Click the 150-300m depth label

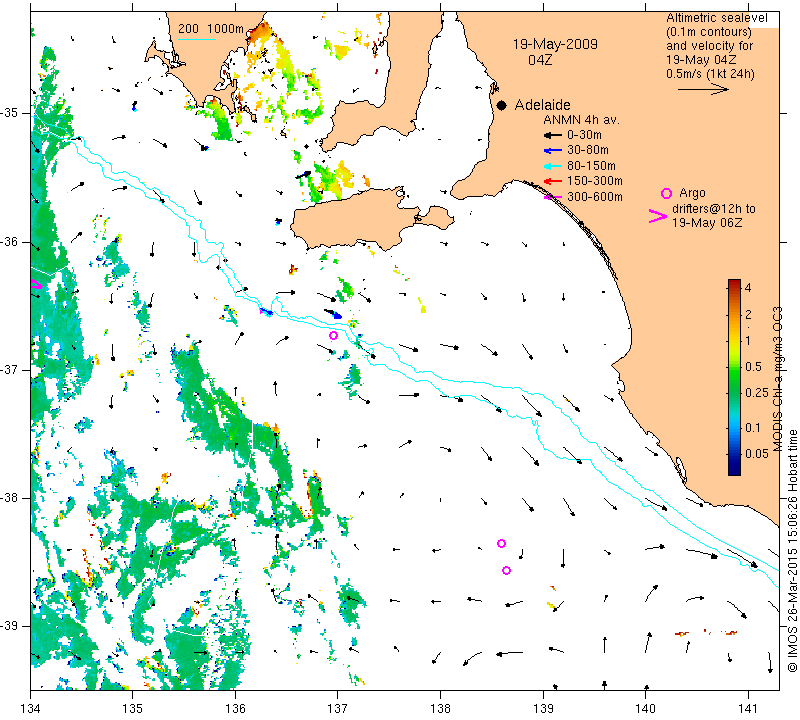point(595,181)
